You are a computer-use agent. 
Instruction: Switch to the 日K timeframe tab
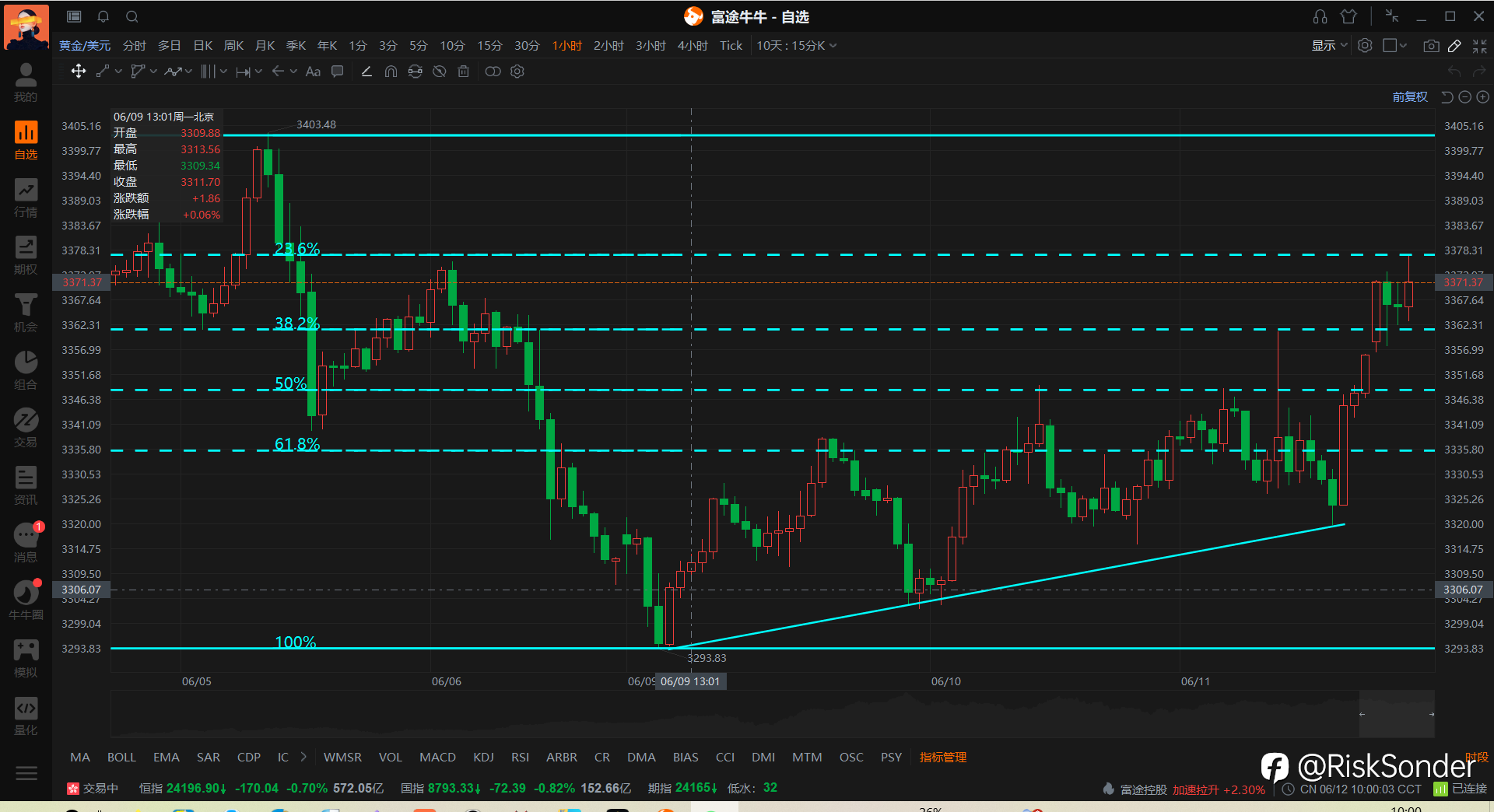(203, 46)
